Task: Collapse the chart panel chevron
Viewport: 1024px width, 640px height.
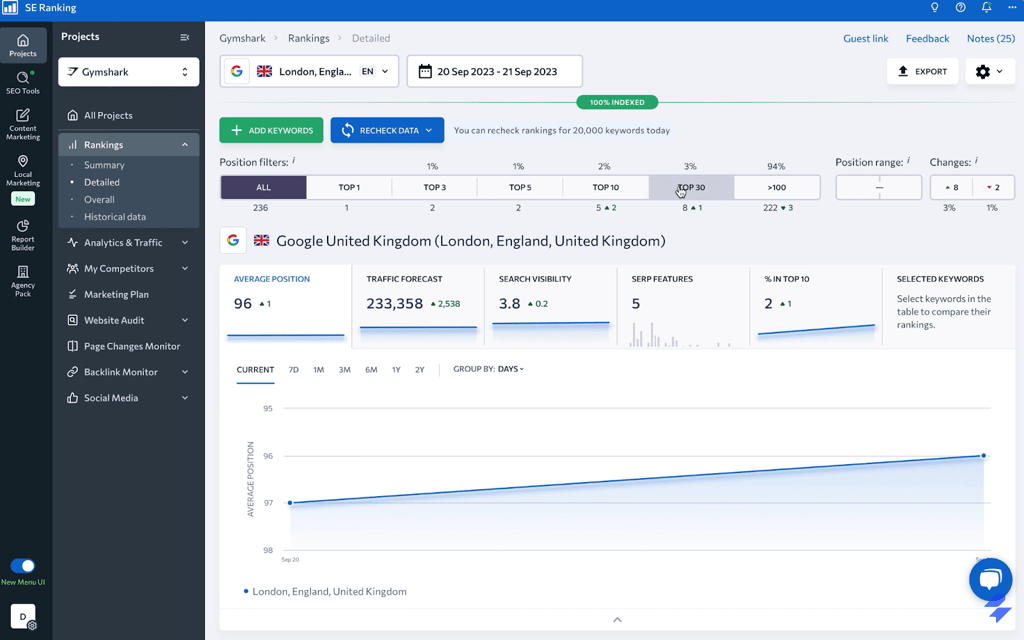Action: point(617,619)
